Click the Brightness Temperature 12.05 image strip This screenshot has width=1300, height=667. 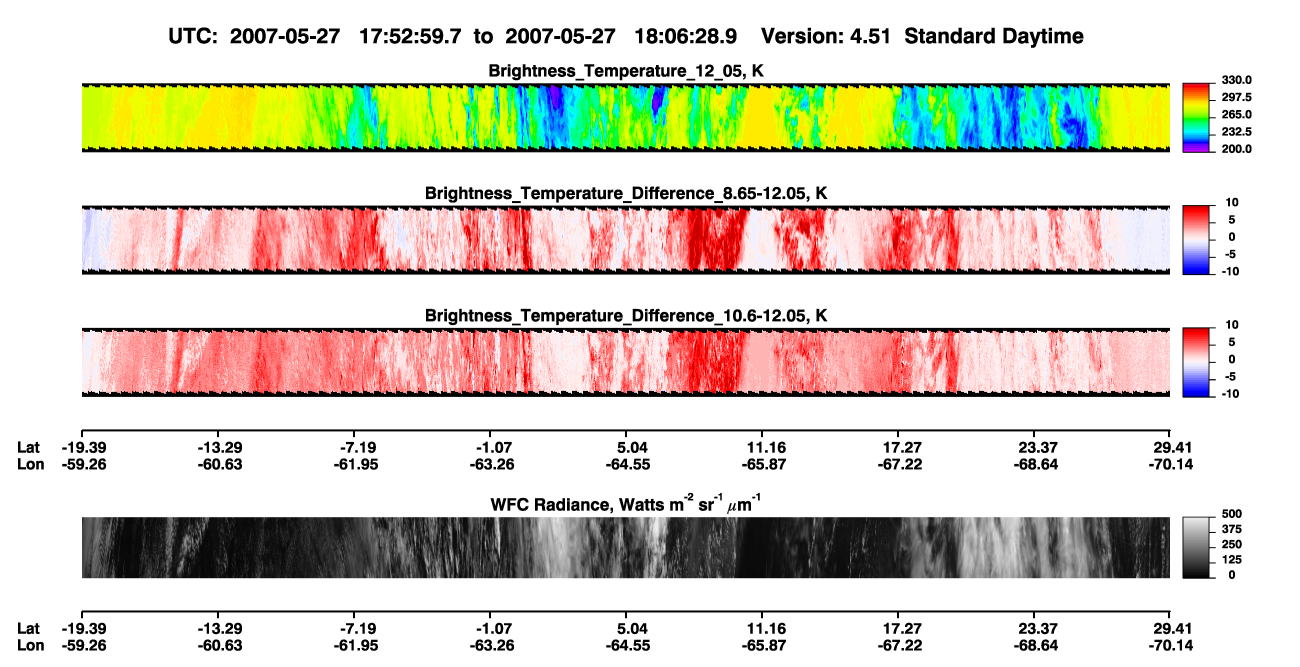625,117
